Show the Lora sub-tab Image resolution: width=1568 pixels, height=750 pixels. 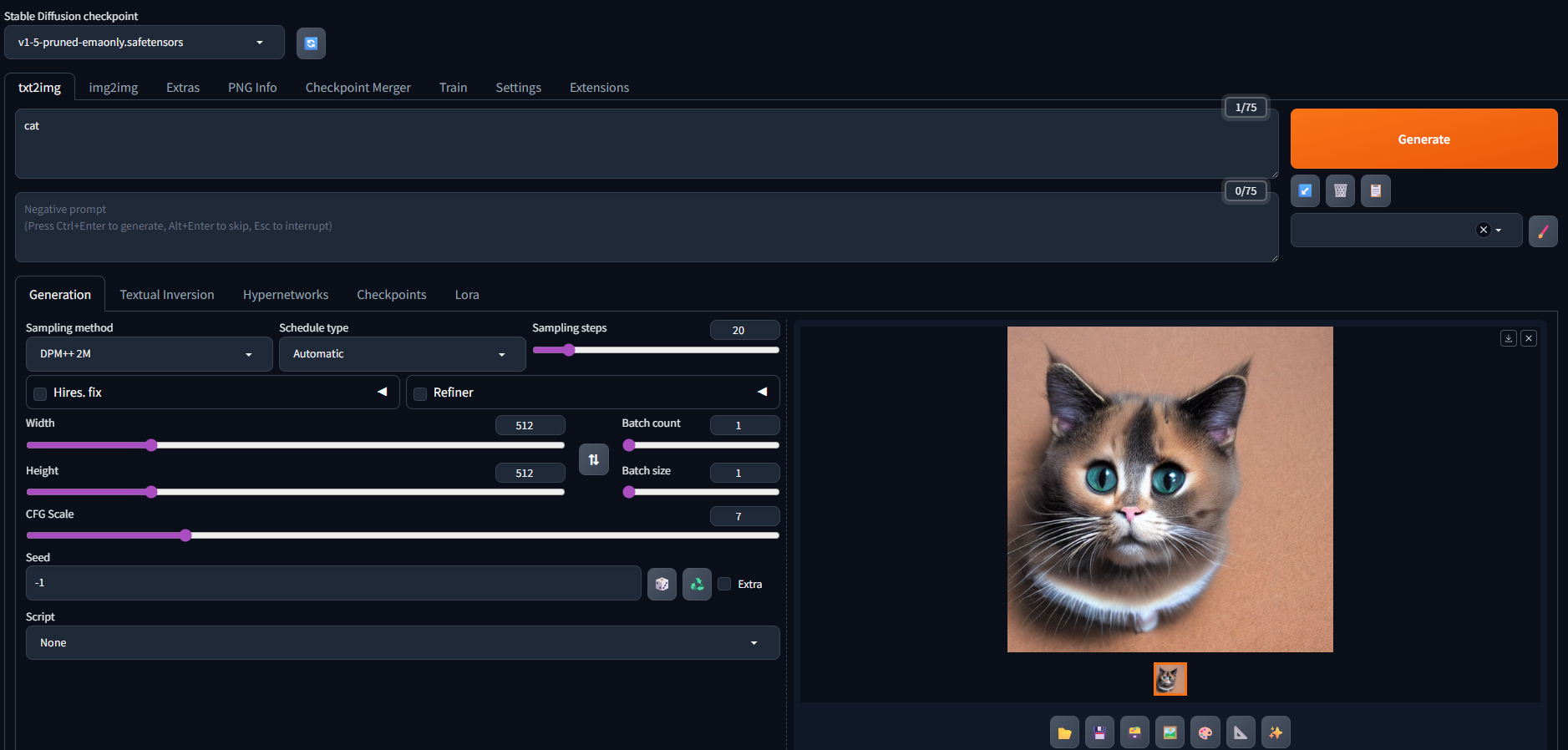click(467, 295)
